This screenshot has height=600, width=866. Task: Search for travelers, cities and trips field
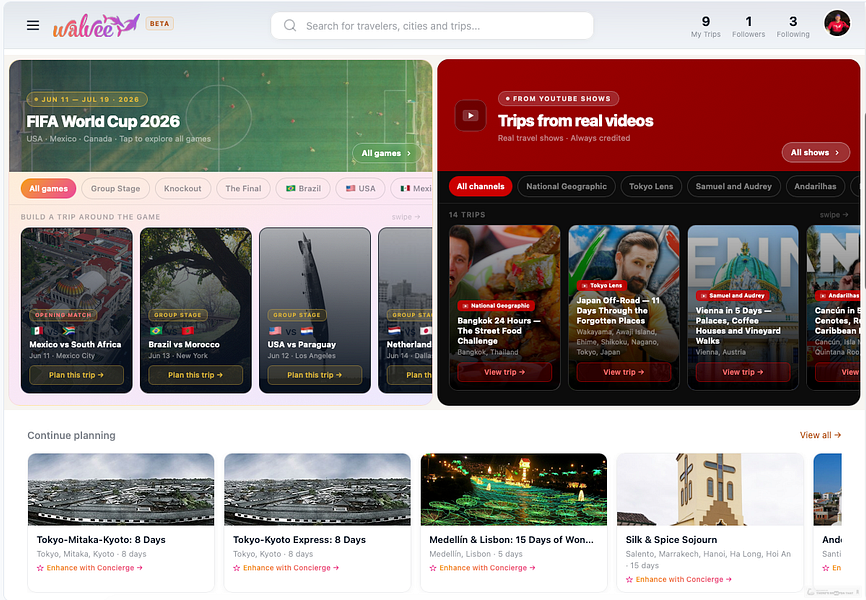click(432, 26)
